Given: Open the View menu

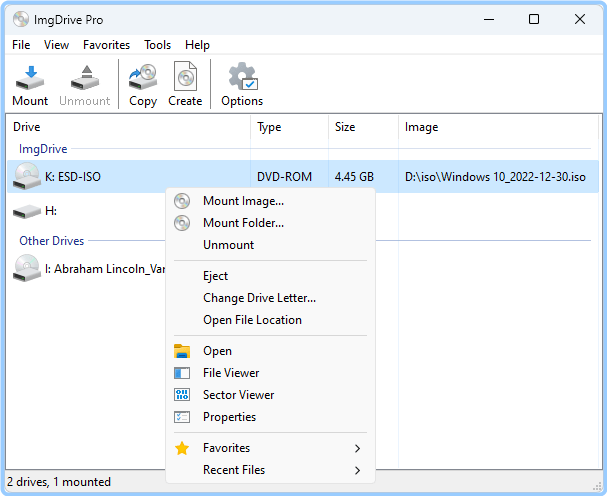Looking at the screenshot, I should pos(57,45).
